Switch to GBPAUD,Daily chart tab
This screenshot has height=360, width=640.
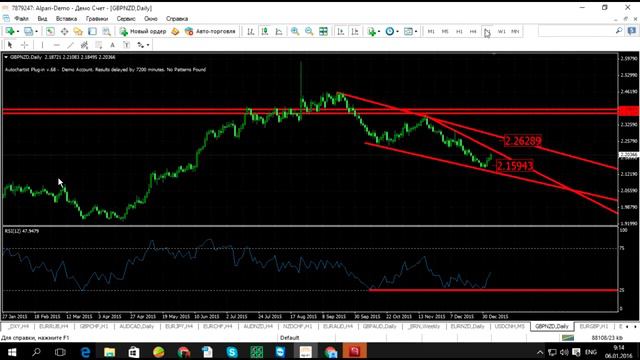(x=379, y=327)
